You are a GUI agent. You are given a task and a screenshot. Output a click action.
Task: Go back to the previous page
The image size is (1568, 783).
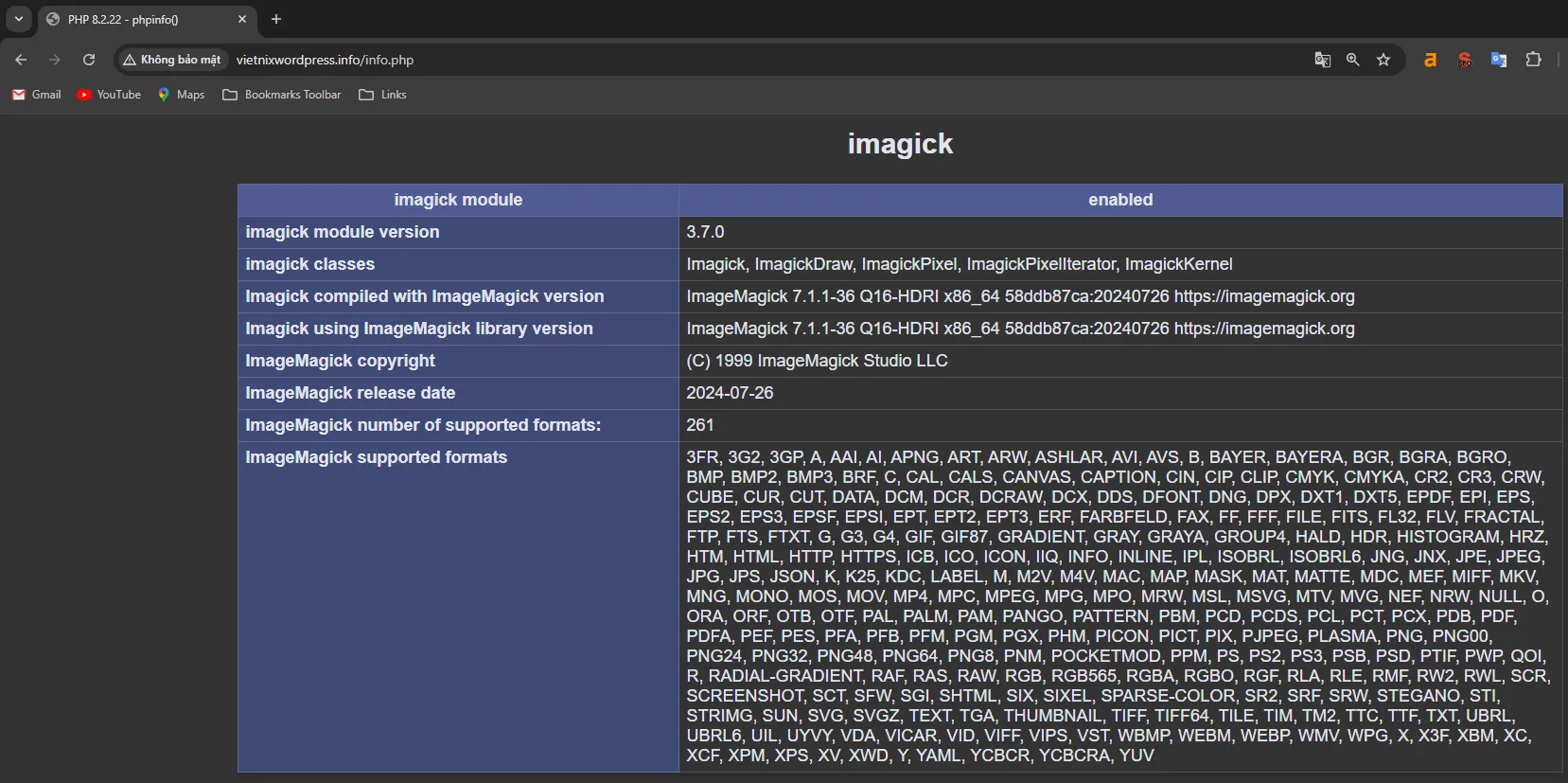(x=21, y=60)
